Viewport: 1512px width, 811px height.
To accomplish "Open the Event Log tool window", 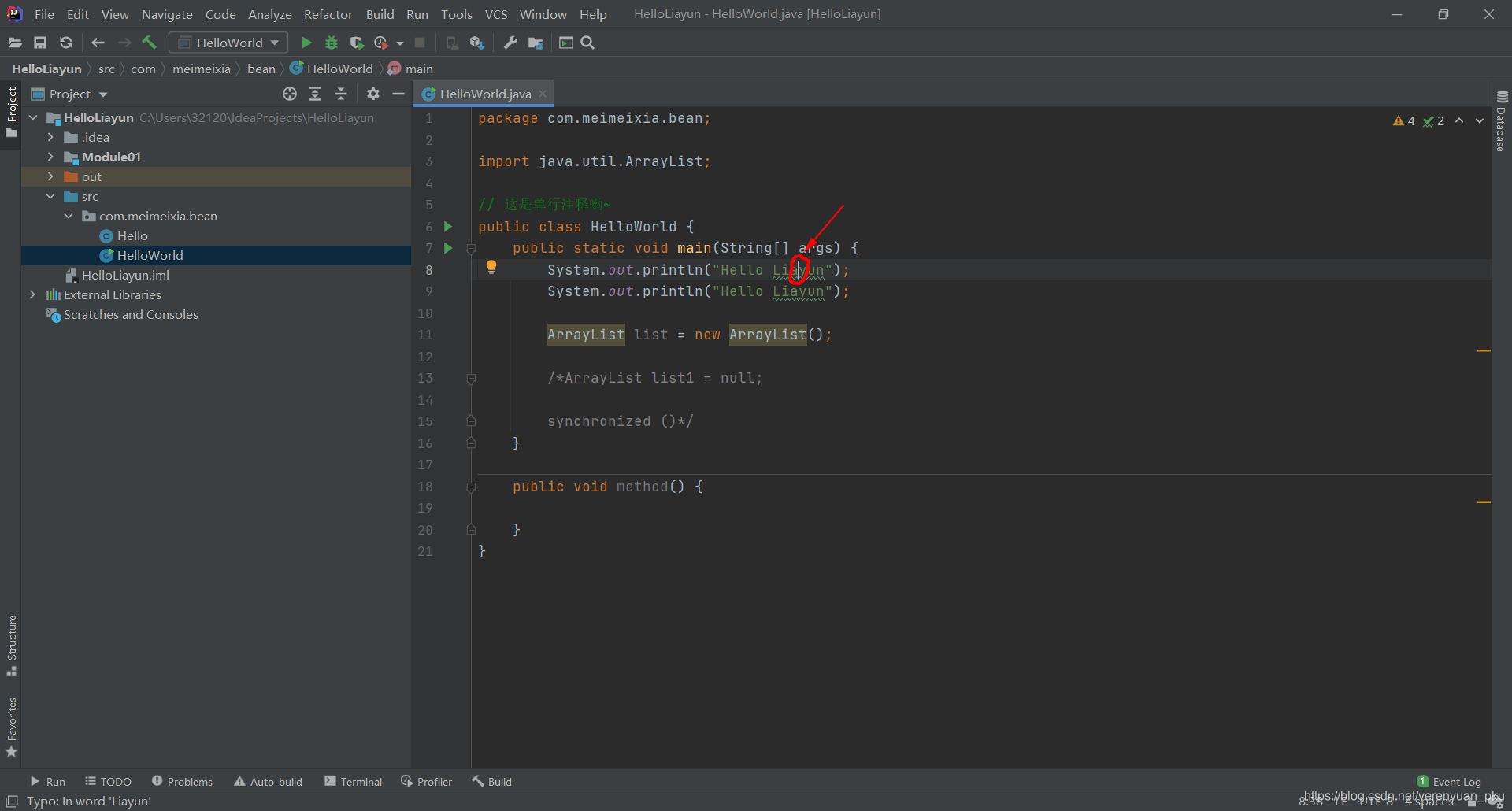I will pyautogui.click(x=1449, y=781).
